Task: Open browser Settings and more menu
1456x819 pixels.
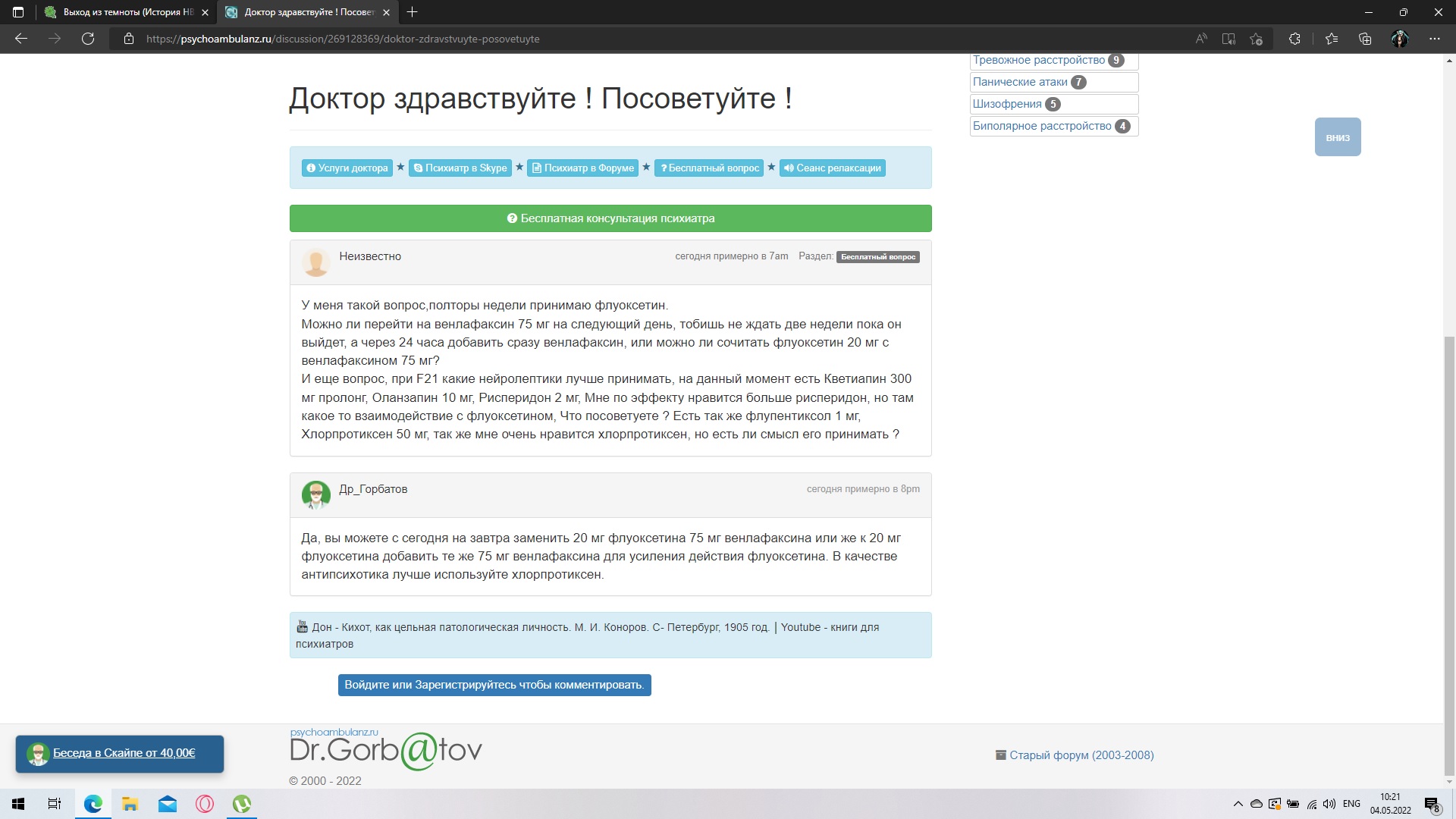Action: [x=1434, y=39]
